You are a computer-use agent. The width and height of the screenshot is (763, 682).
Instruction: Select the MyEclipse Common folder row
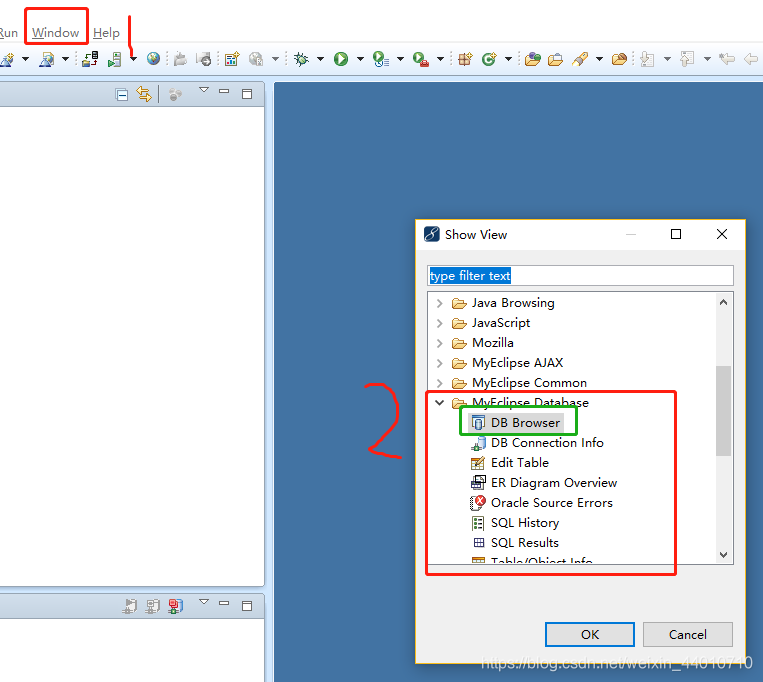click(x=519, y=383)
